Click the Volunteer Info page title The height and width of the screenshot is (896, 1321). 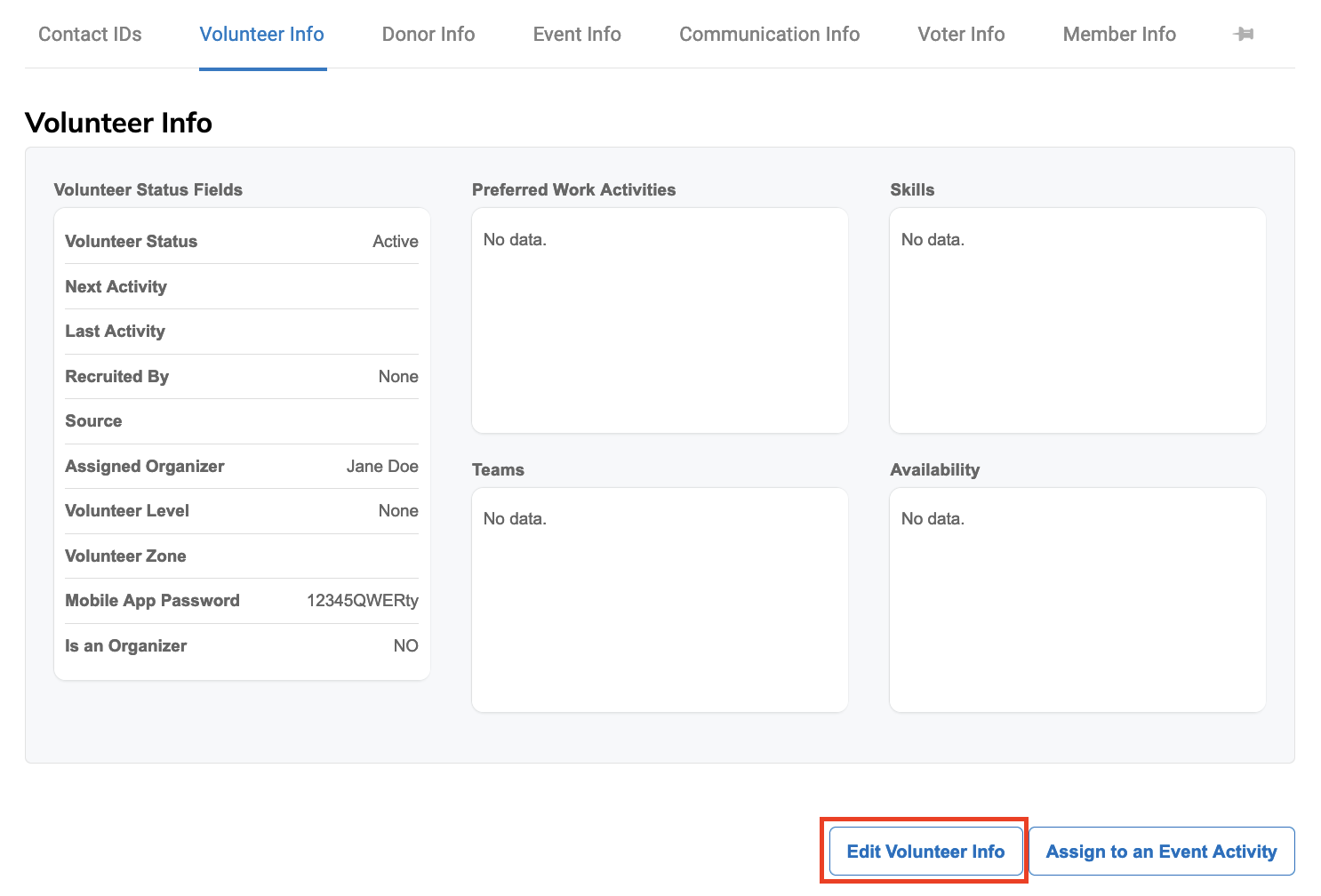coord(119,123)
